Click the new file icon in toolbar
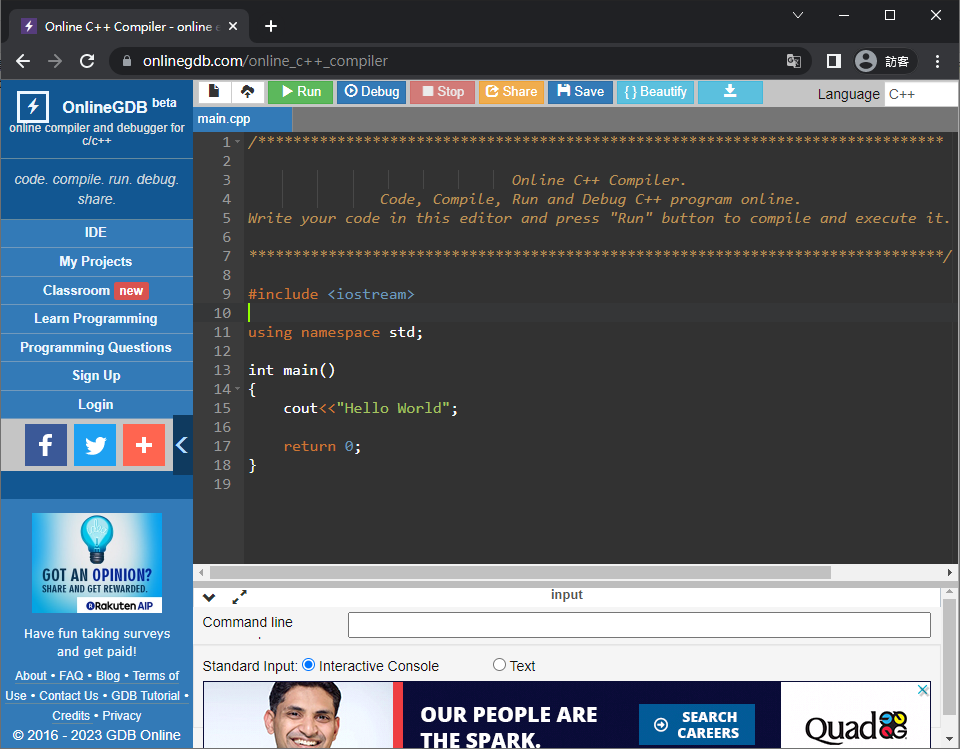This screenshot has height=749, width=960. tap(214, 92)
